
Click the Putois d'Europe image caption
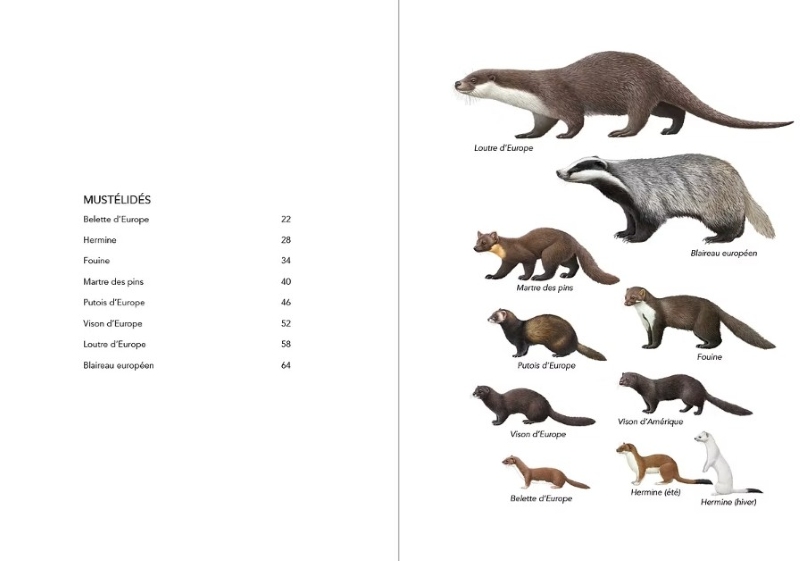[546, 365]
